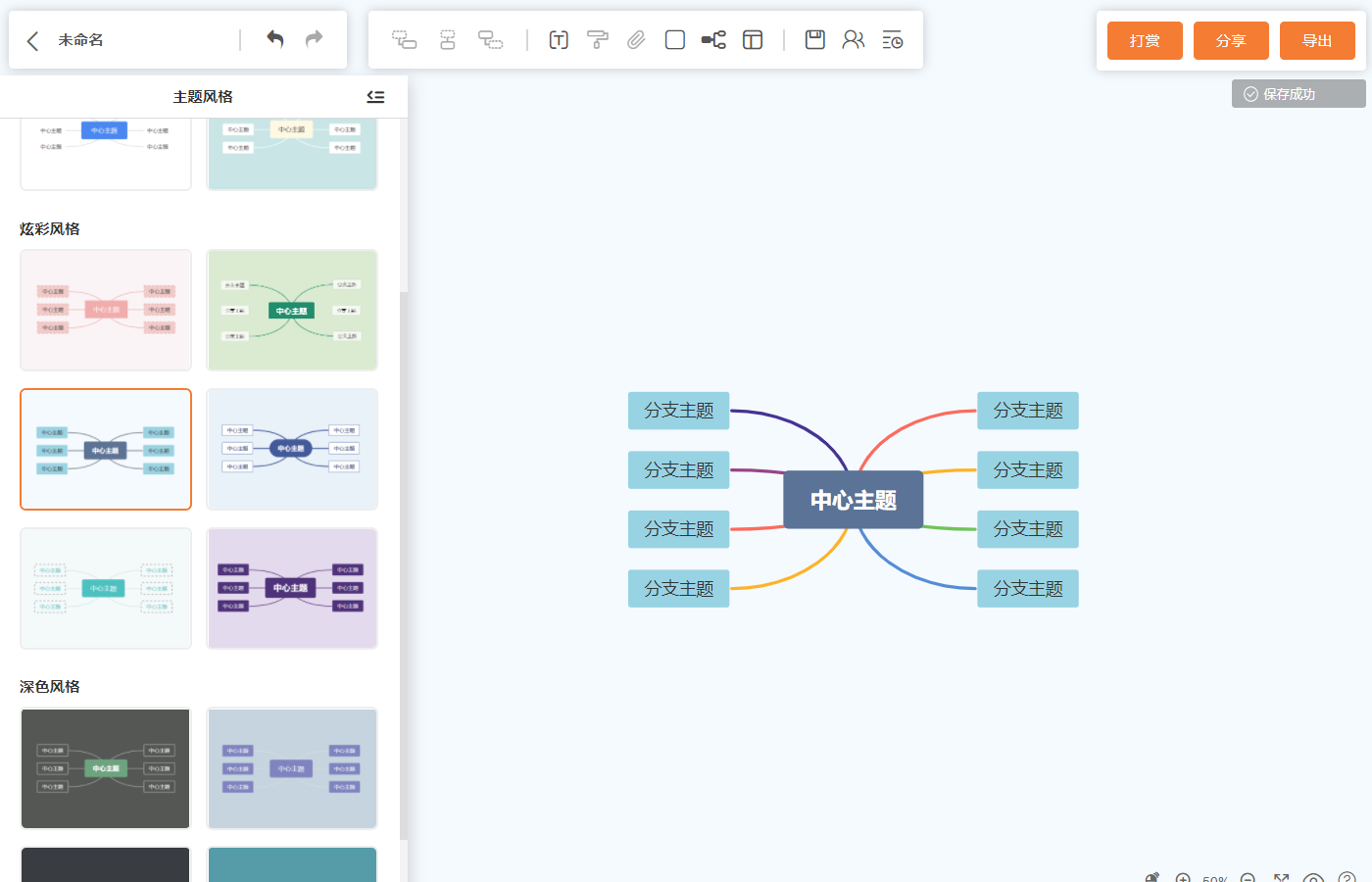Apply the white theme with blue center
This screenshot has width=1372, height=882.
(x=106, y=153)
